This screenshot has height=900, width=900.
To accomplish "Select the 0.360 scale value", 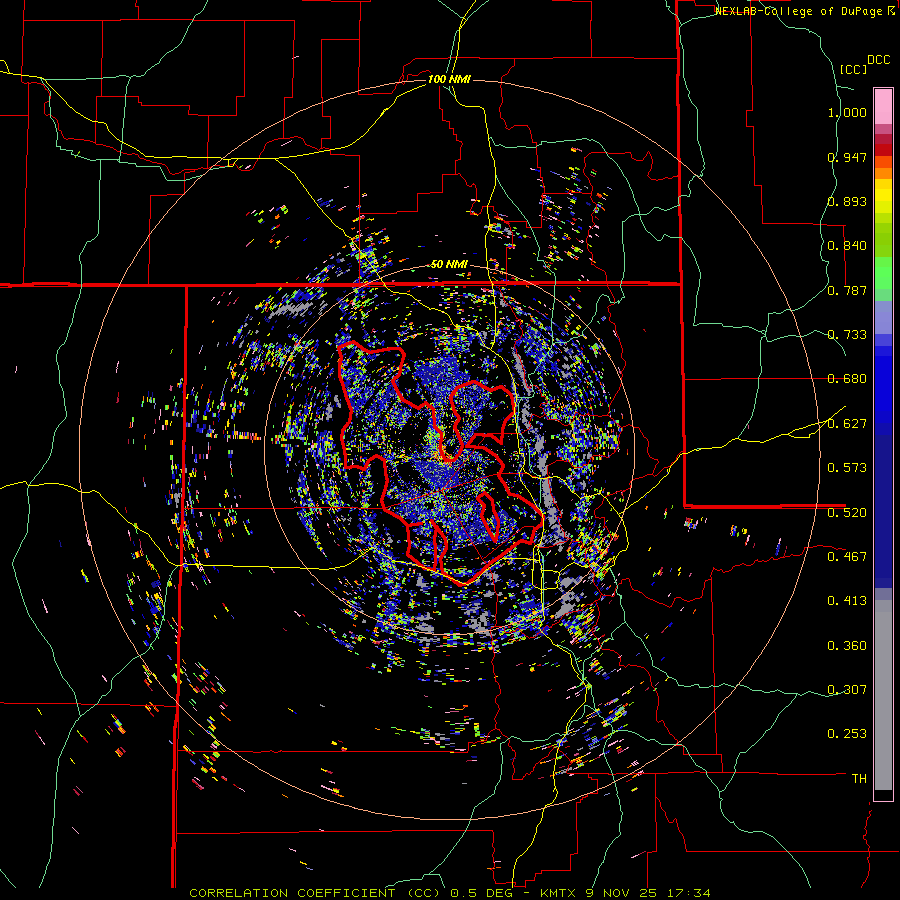I will pos(847,645).
